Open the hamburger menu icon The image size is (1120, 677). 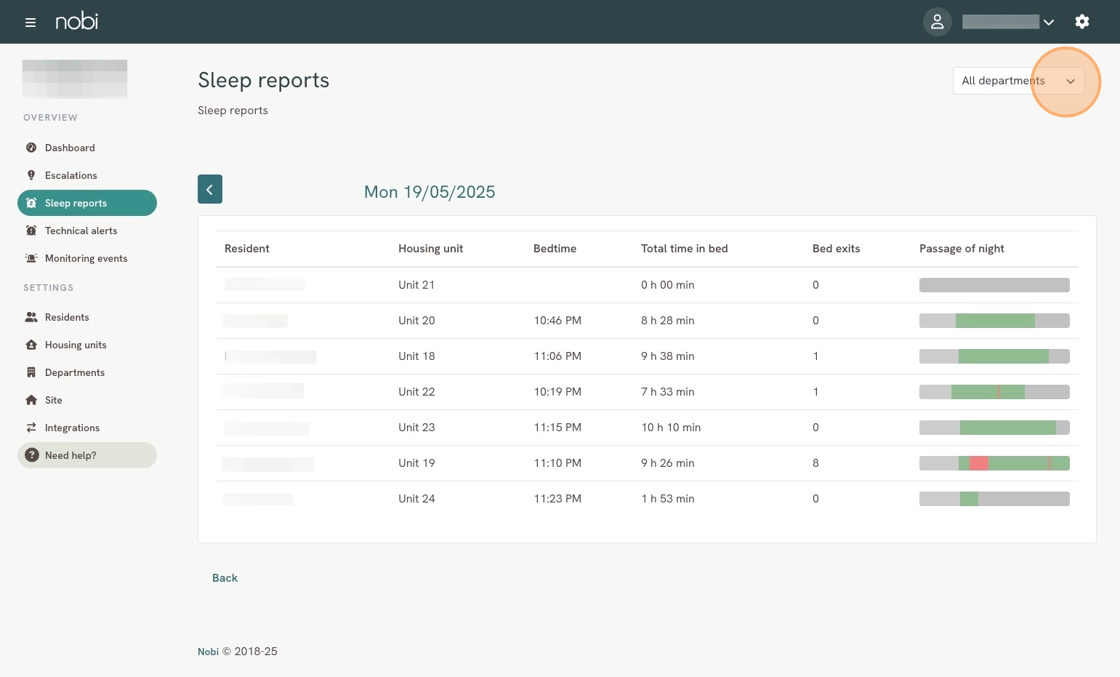[30, 22]
